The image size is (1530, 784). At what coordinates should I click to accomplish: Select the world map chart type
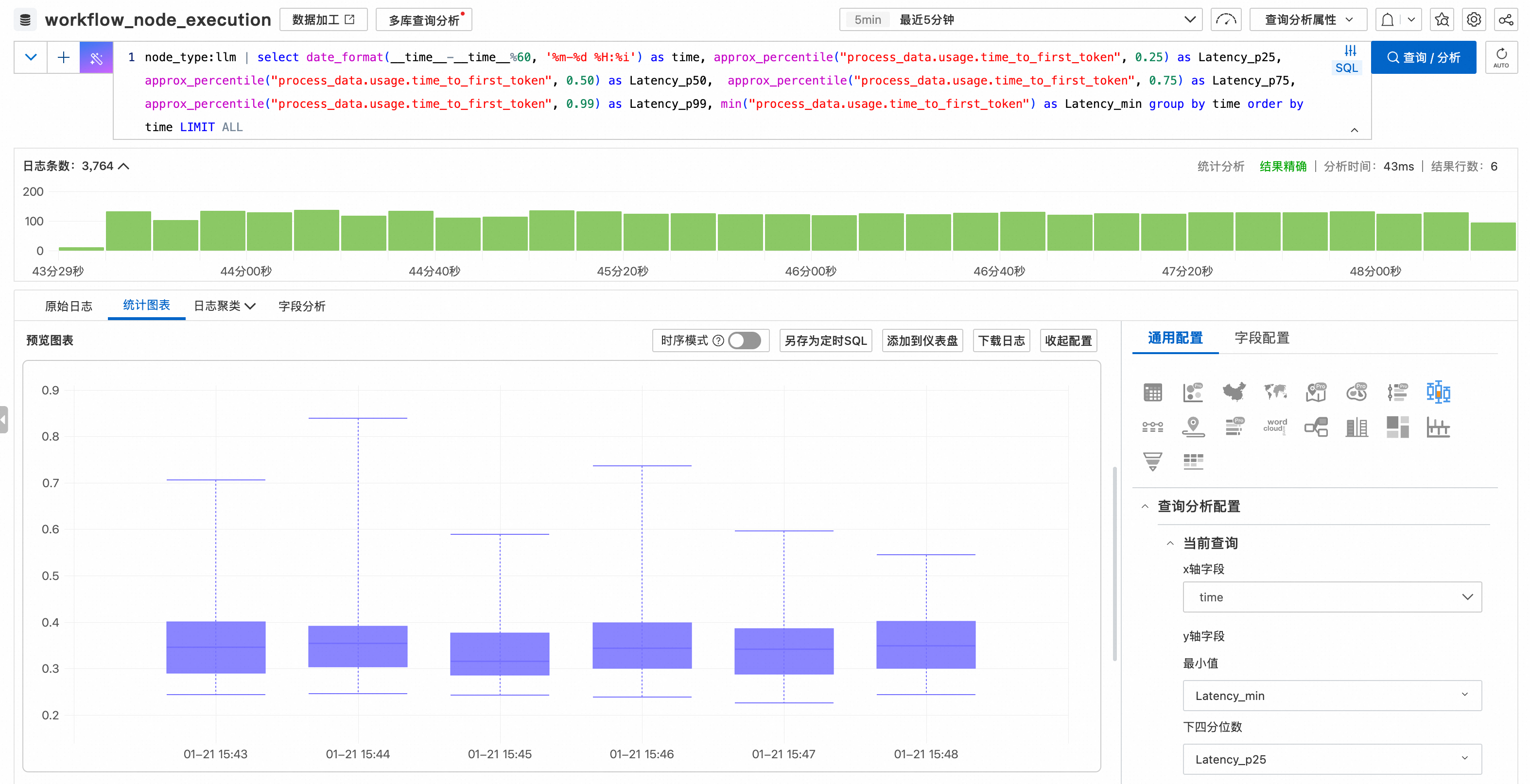[x=1275, y=392]
